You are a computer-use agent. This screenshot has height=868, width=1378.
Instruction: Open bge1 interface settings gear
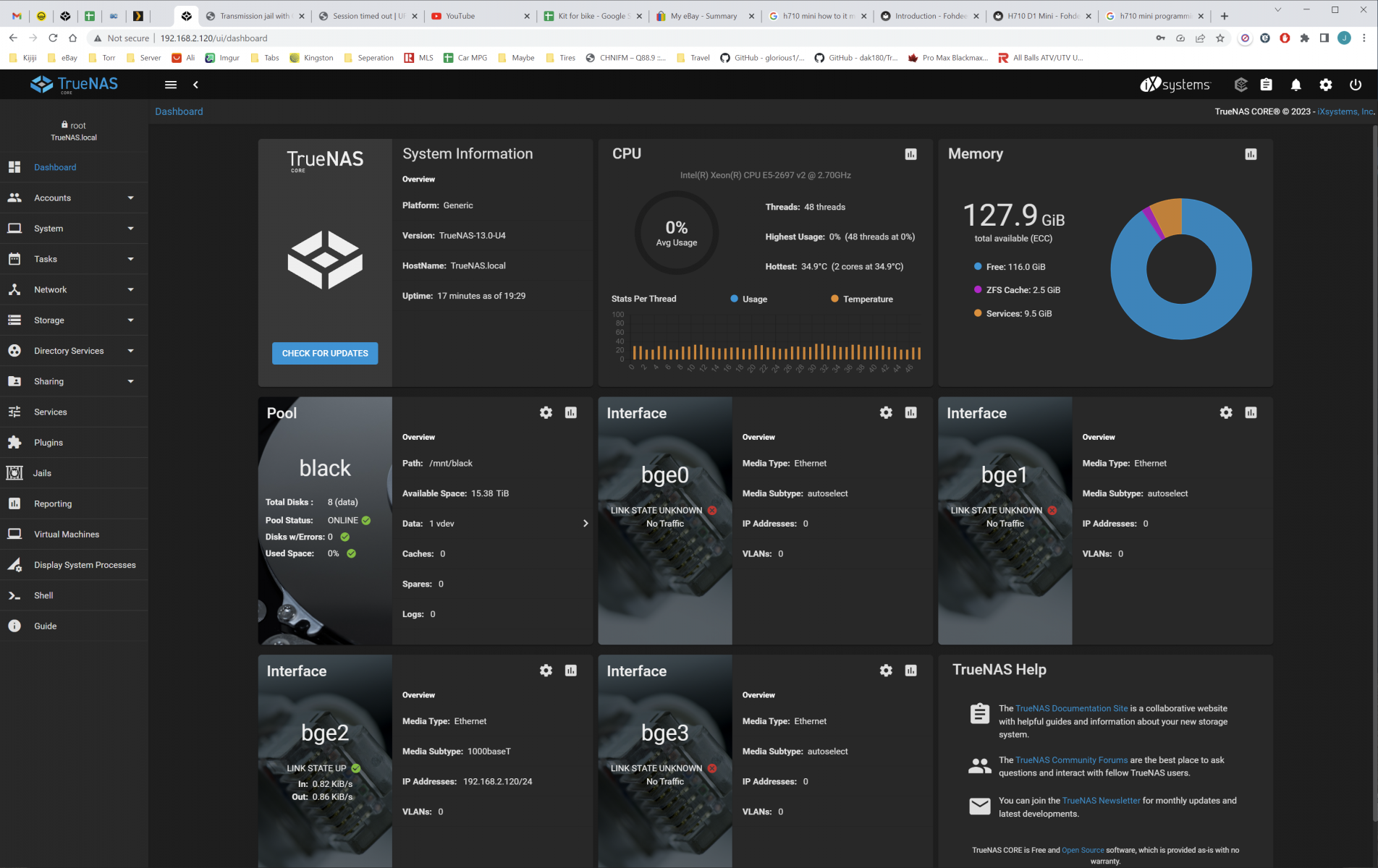pos(1226,412)
